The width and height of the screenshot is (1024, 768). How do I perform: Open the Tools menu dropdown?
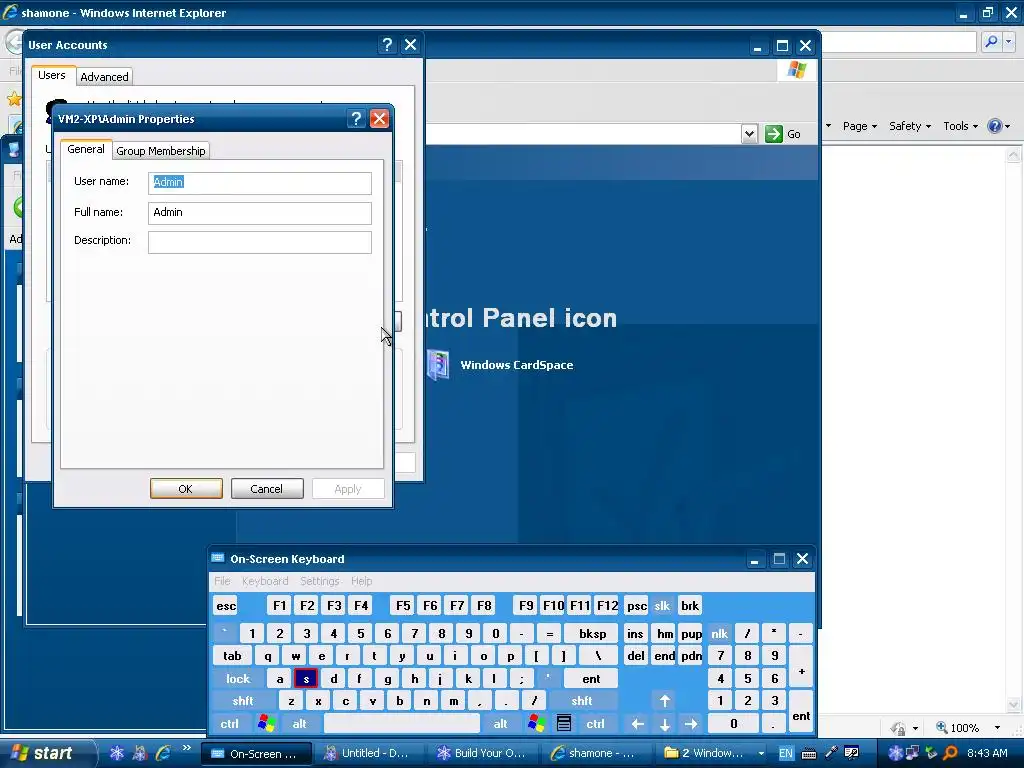click(x=960, y=126)
